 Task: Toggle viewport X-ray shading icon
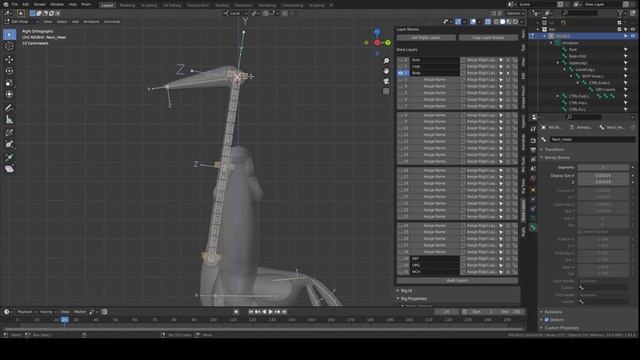488,22
